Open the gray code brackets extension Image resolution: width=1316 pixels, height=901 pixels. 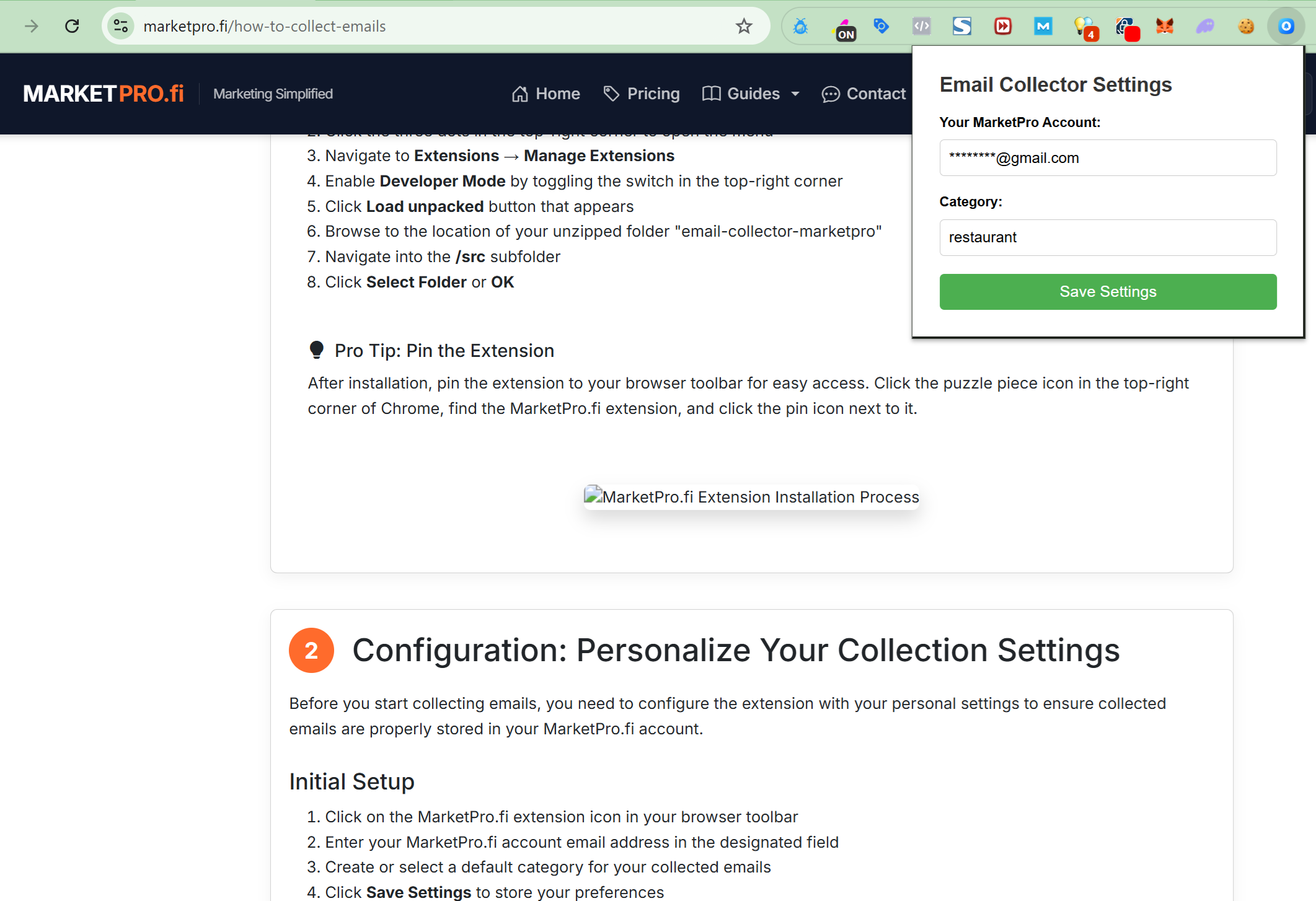(922, 26)
